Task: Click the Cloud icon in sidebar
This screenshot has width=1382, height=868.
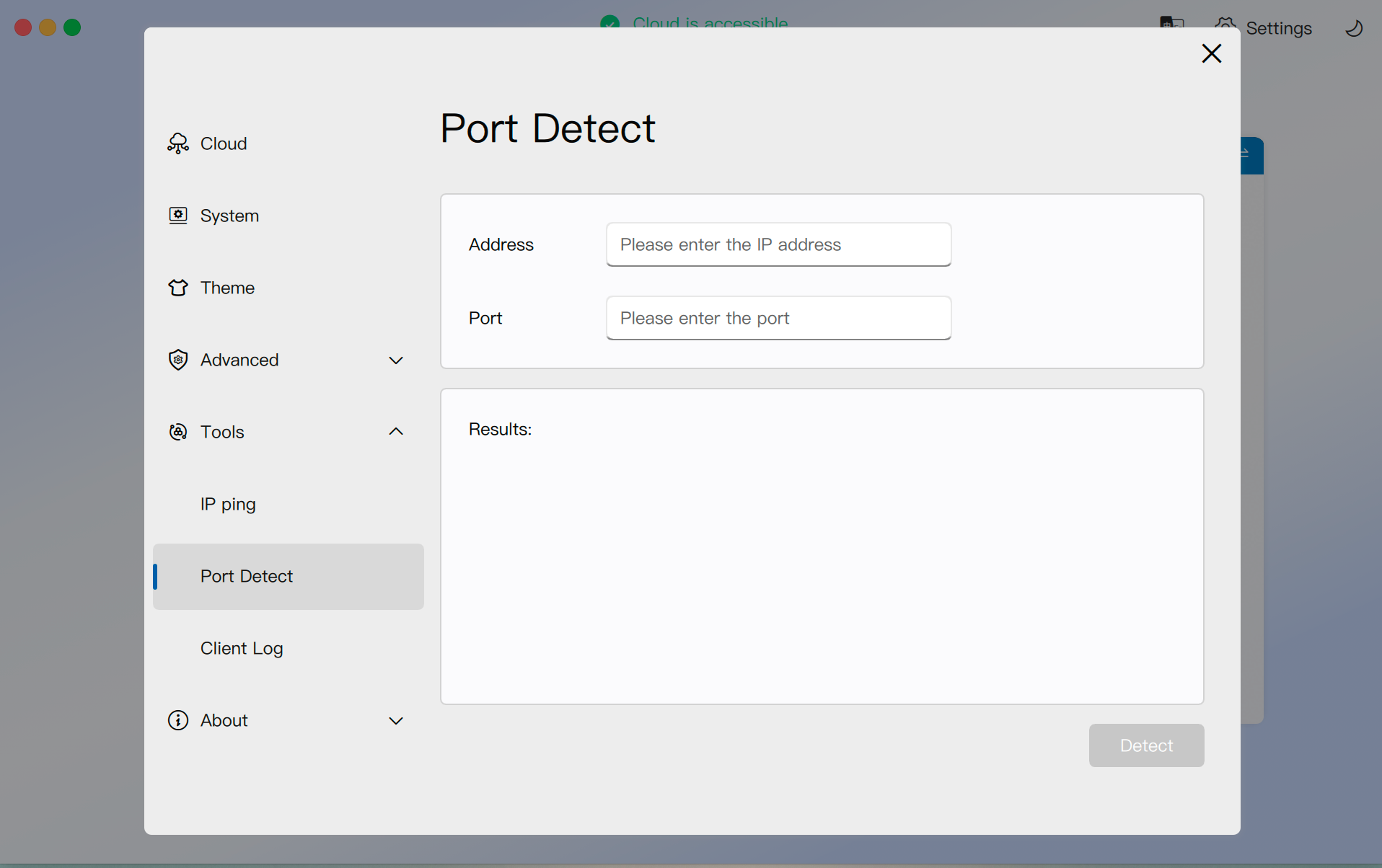Action: [177, 143]
